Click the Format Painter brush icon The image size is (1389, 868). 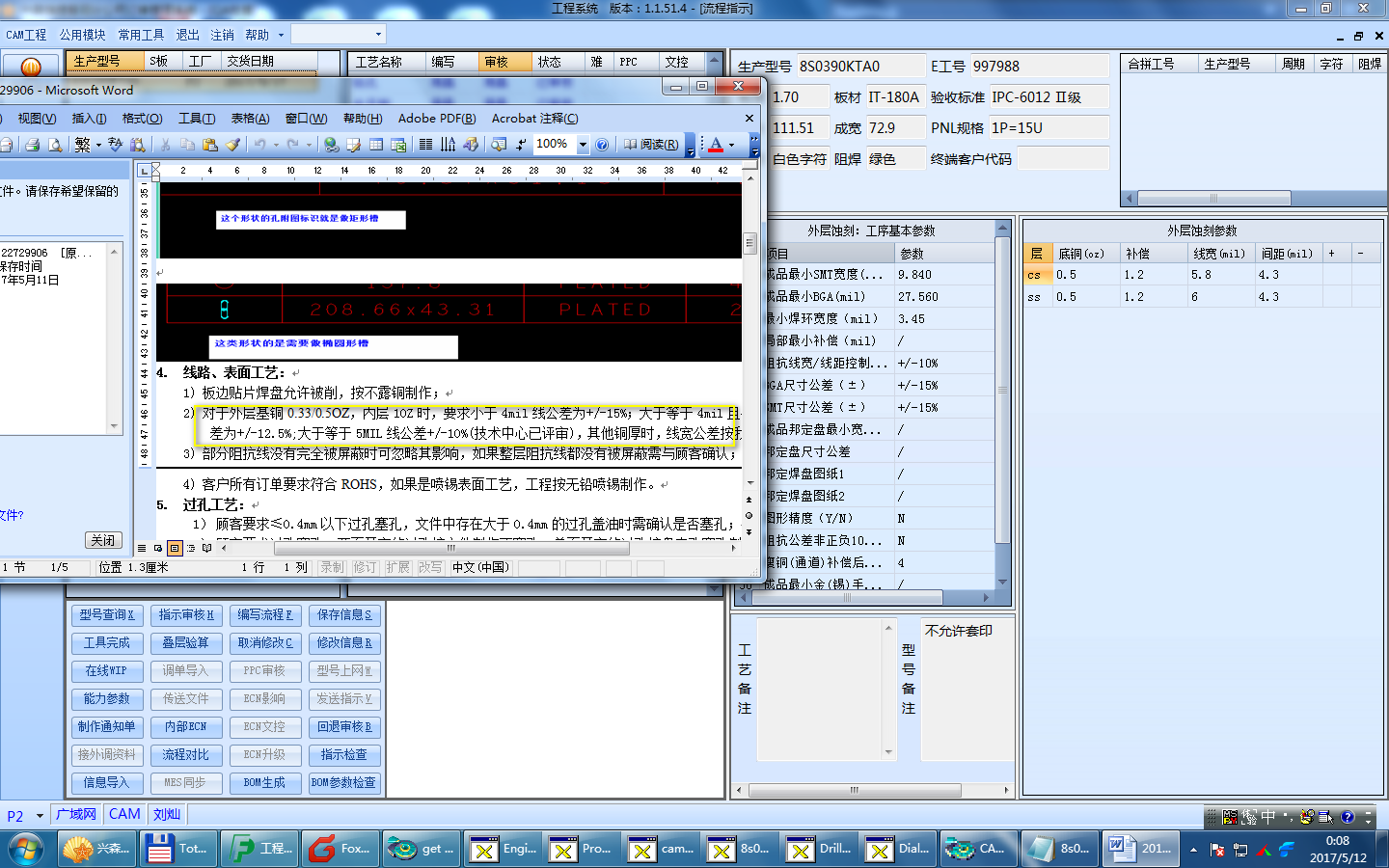232,145
